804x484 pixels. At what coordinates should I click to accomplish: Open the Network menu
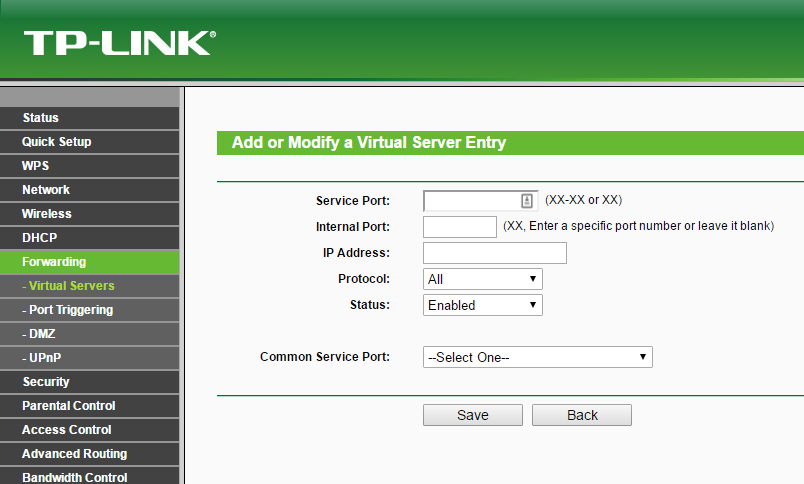point(90,190)
